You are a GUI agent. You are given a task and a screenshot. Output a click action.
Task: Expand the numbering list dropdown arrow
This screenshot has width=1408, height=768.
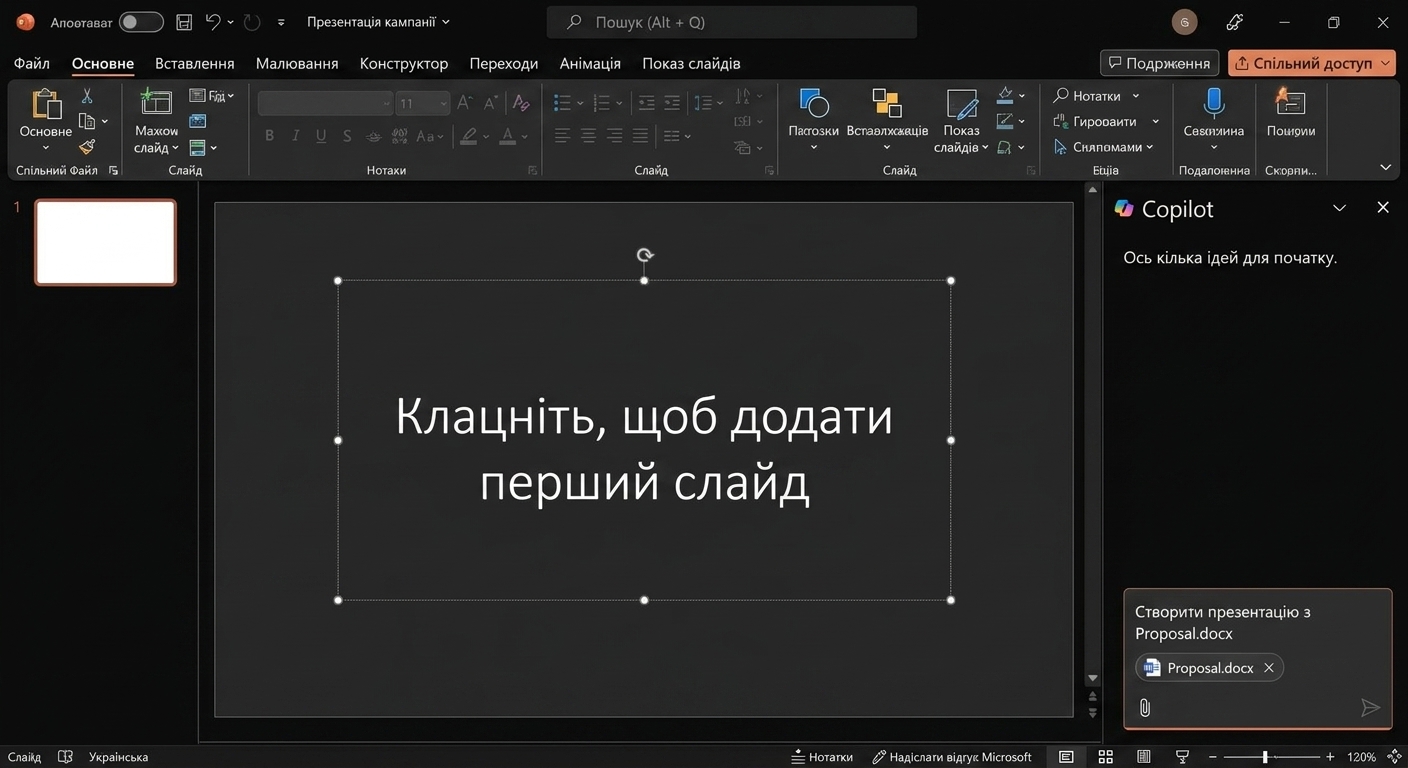click(x=619, y=103)
